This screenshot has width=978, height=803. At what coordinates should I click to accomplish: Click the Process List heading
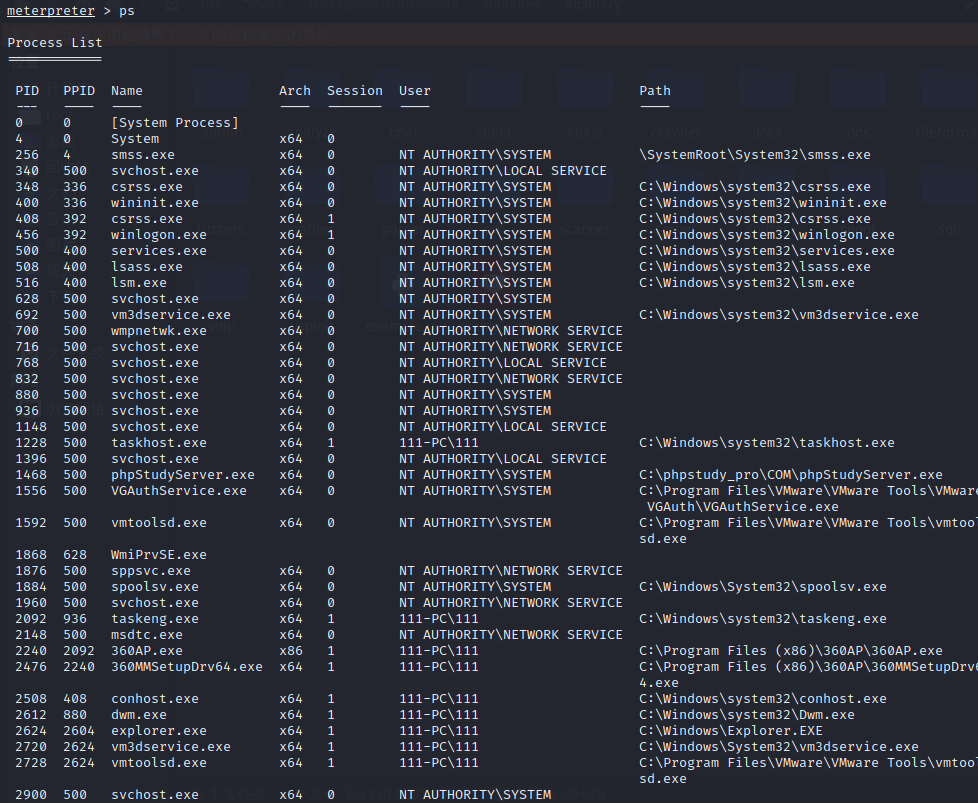[x=55, y=42]
